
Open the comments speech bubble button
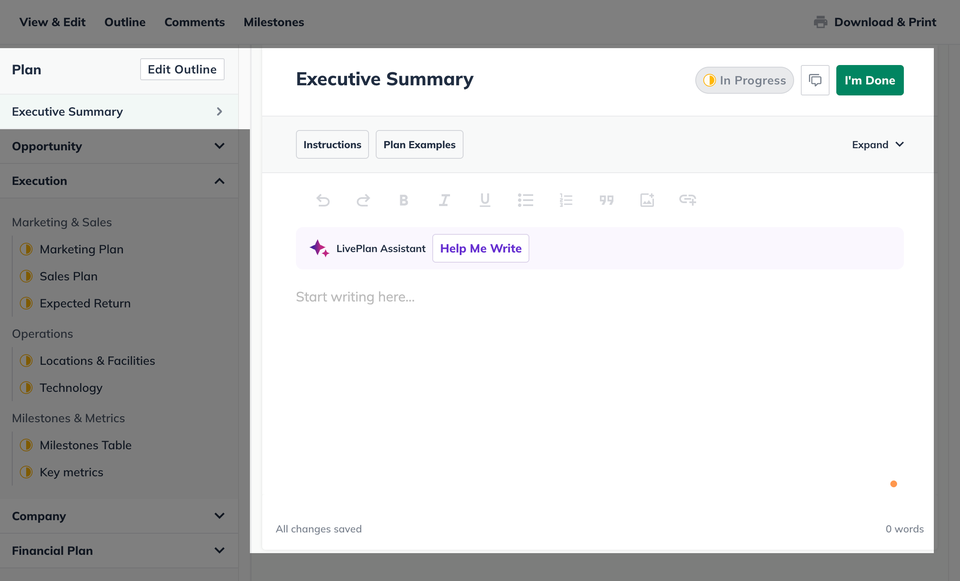[815, 80]
